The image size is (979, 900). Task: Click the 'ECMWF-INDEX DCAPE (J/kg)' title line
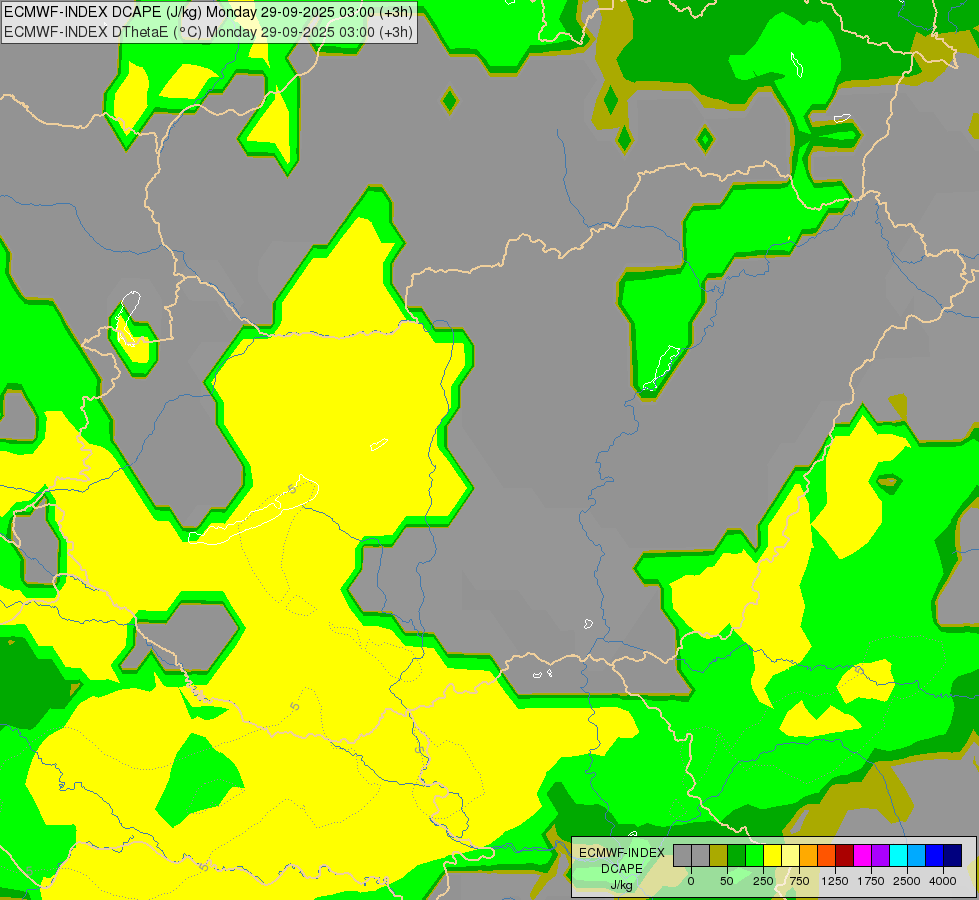point(209,12)
